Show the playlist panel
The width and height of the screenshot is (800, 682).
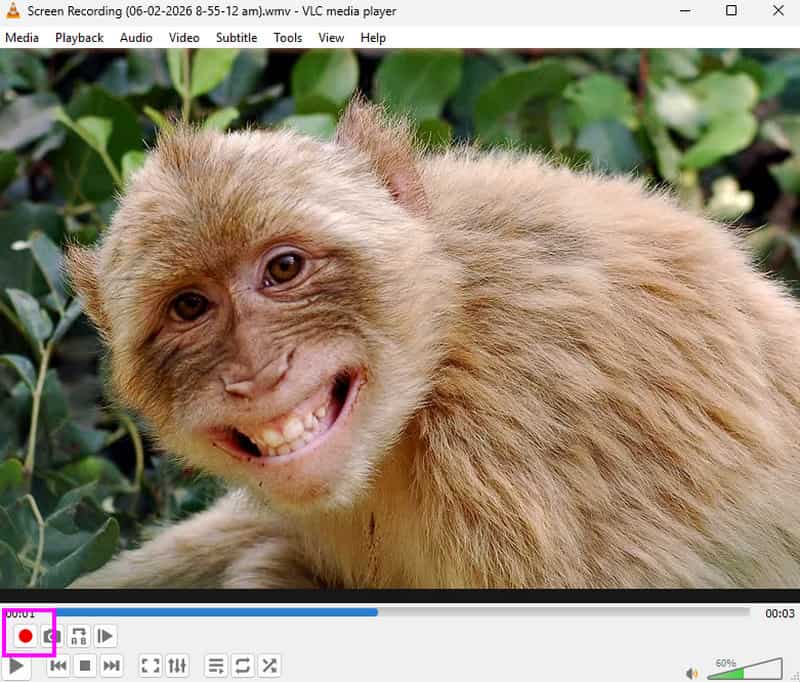coord(216,666)
